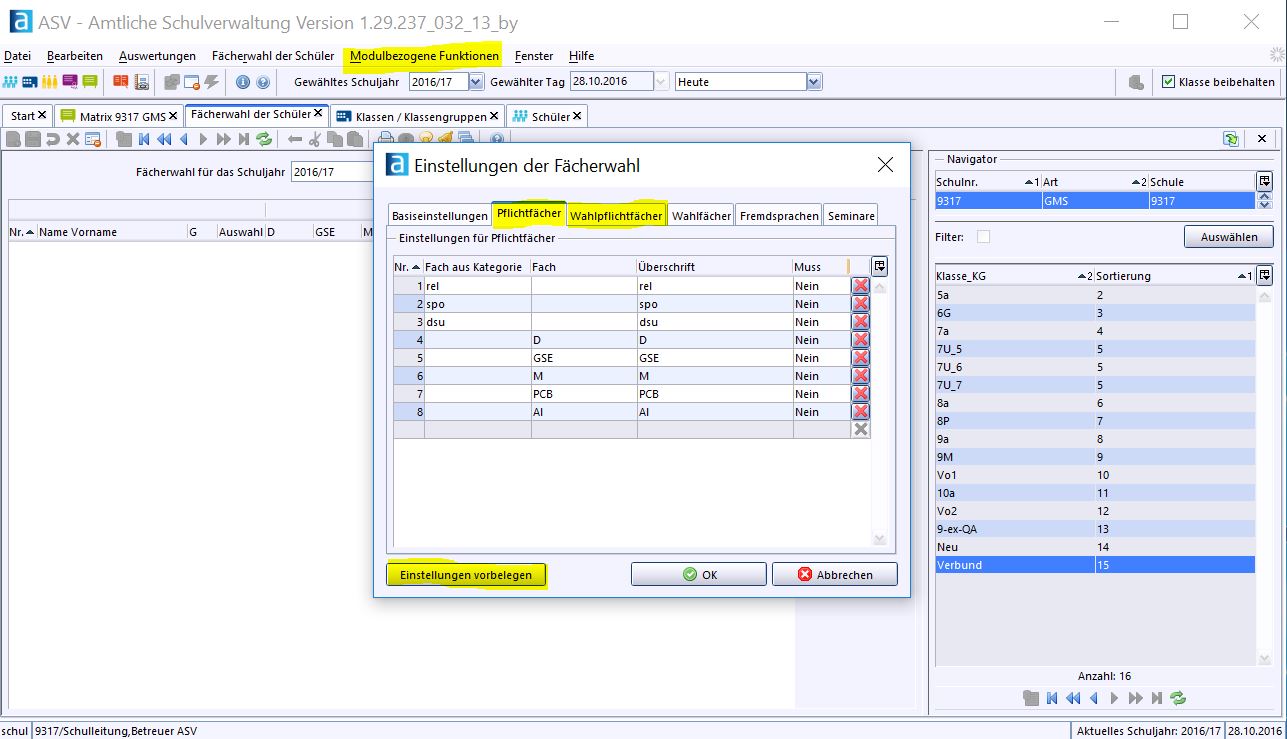This screenshot has width=1287, height=739.
Task: Open column config icon in Pflichtfächer table
Action: tap(879, 266)
